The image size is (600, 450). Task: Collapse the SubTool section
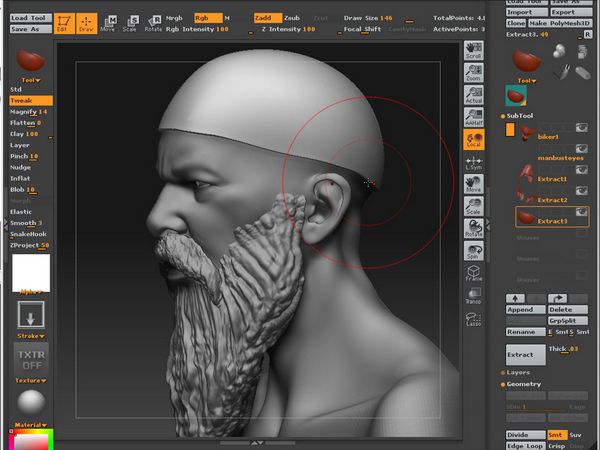pyautogui.click(x=521, y=115)
